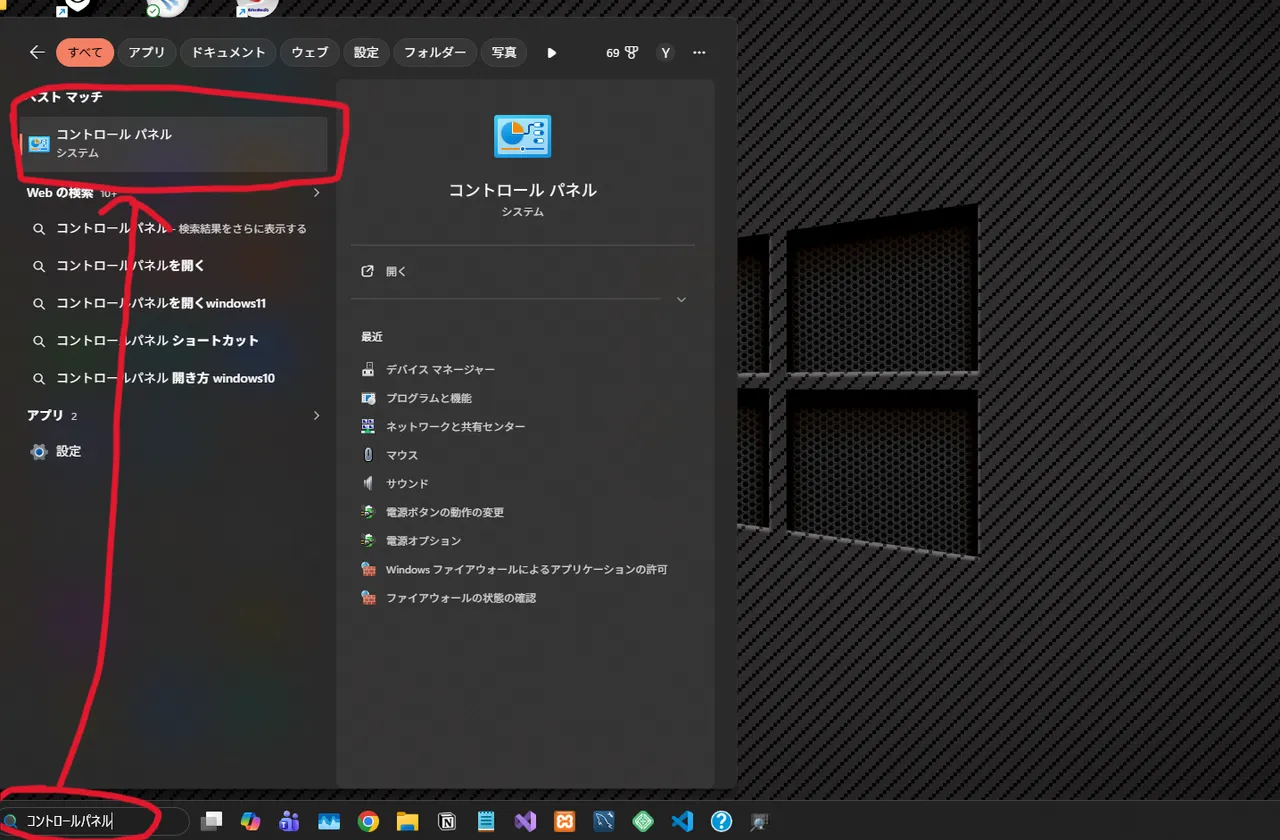1280x840 pixels.
Task: Open Notion from the taskbar
Action: [x=447, y=821]
